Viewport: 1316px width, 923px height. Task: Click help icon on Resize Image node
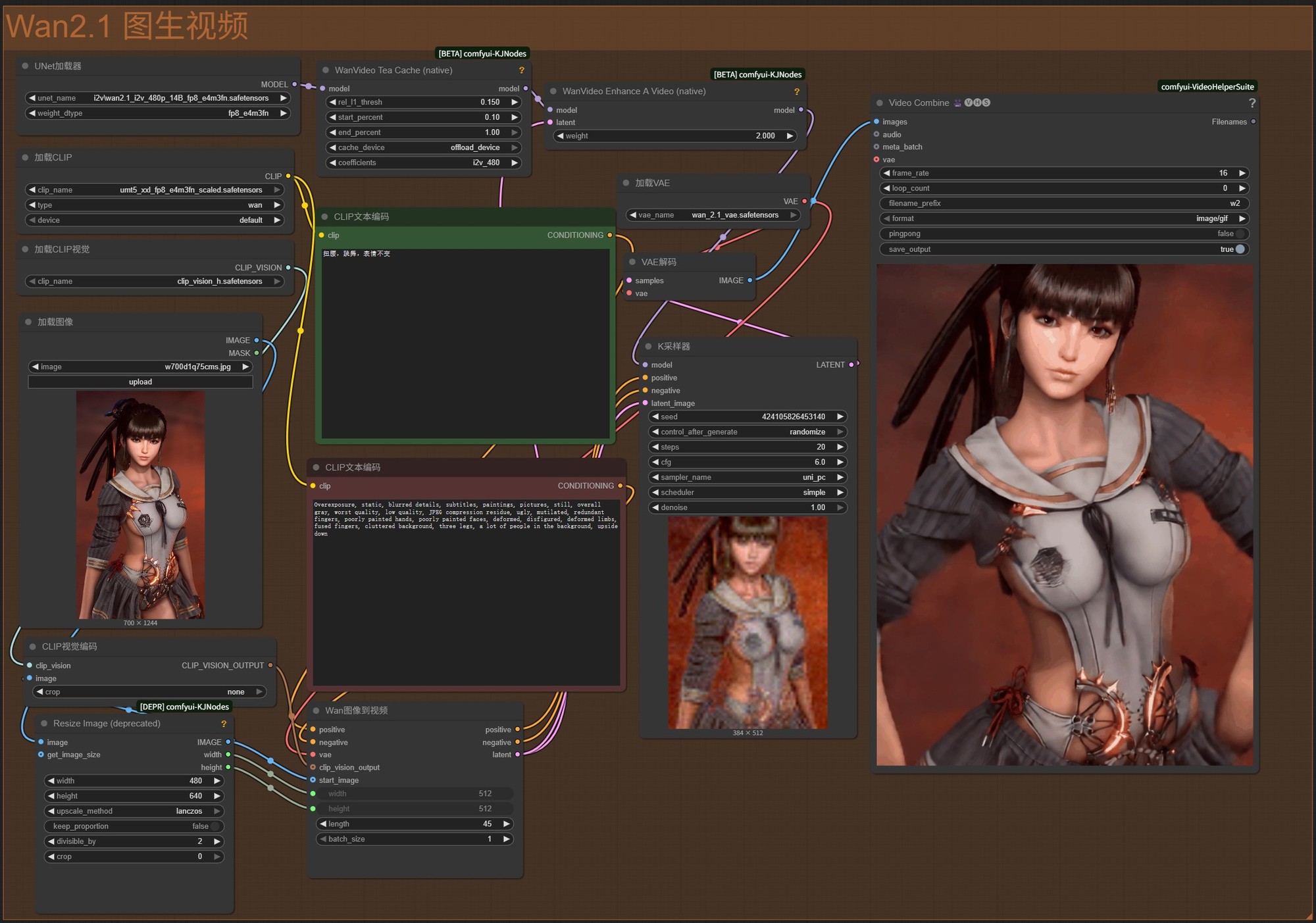(224, 724)
